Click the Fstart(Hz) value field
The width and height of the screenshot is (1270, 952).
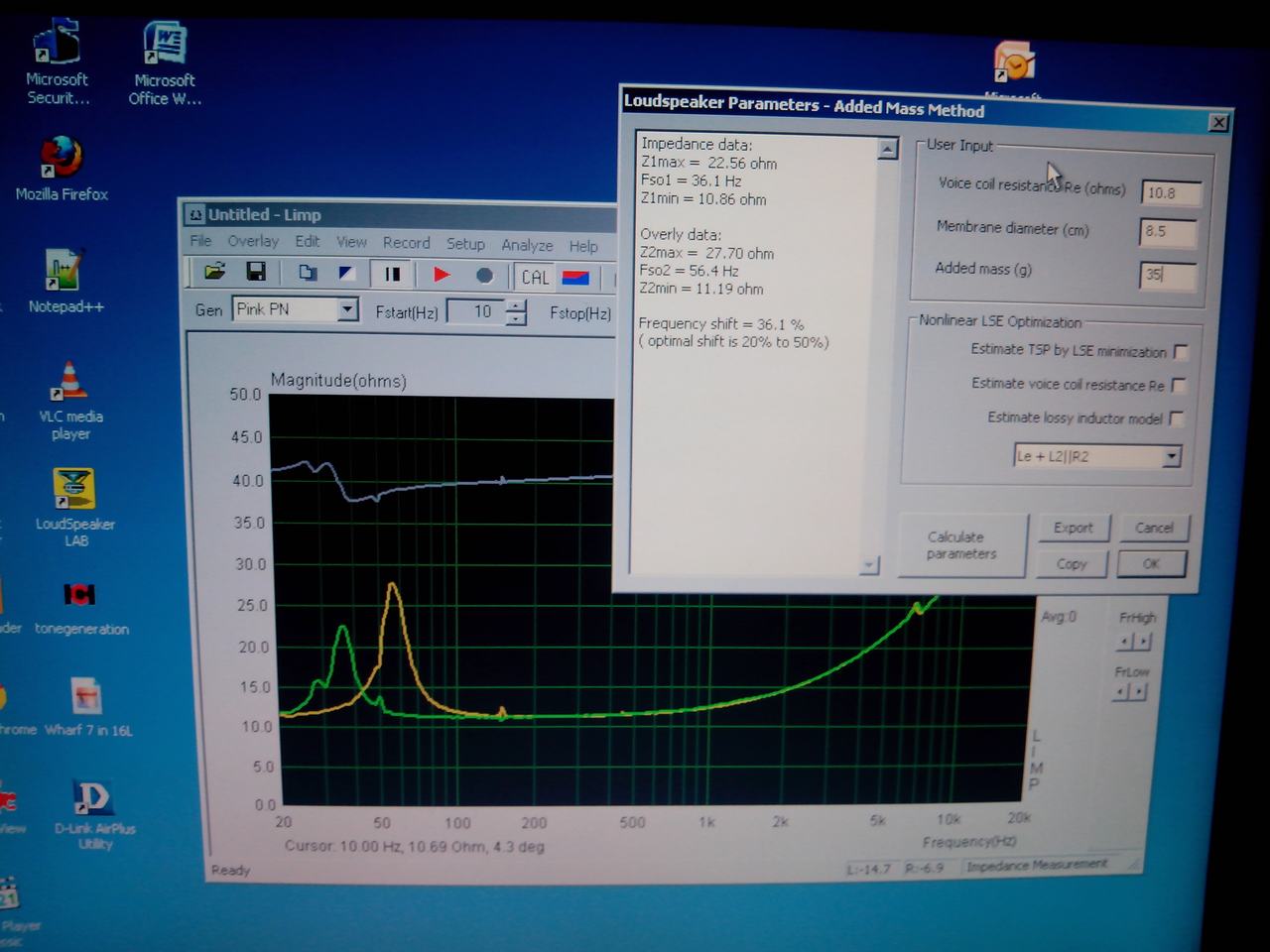click(476, 312)
